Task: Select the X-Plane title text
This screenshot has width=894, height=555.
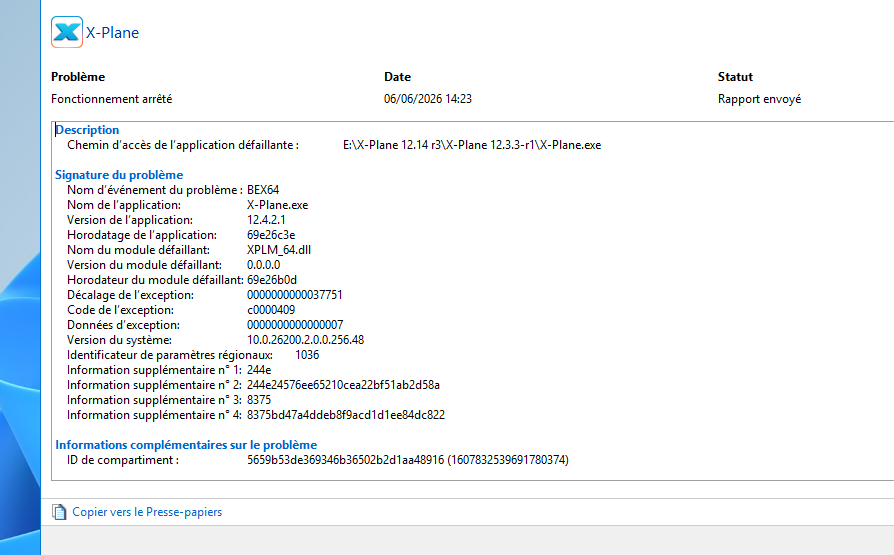Action: pos(112,33)
